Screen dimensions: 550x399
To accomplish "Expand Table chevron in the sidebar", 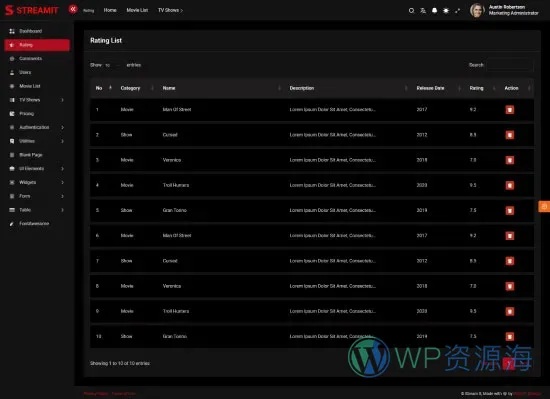I will pos(62,210).
